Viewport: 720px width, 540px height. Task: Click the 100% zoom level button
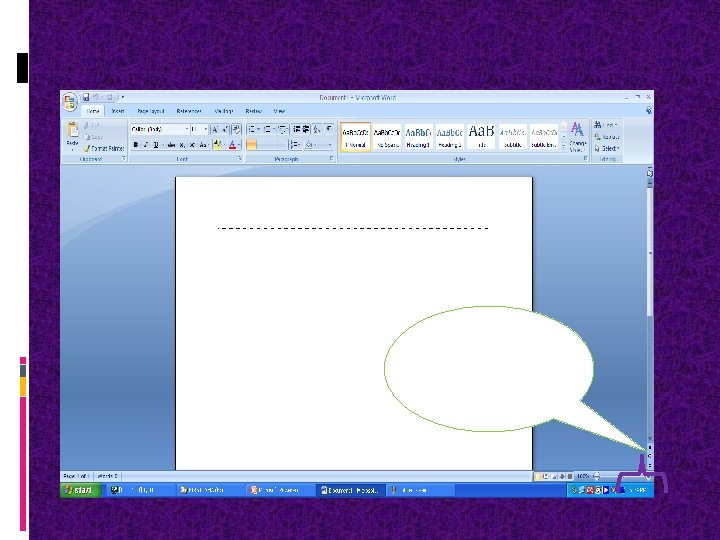click(x=583, y=477)
